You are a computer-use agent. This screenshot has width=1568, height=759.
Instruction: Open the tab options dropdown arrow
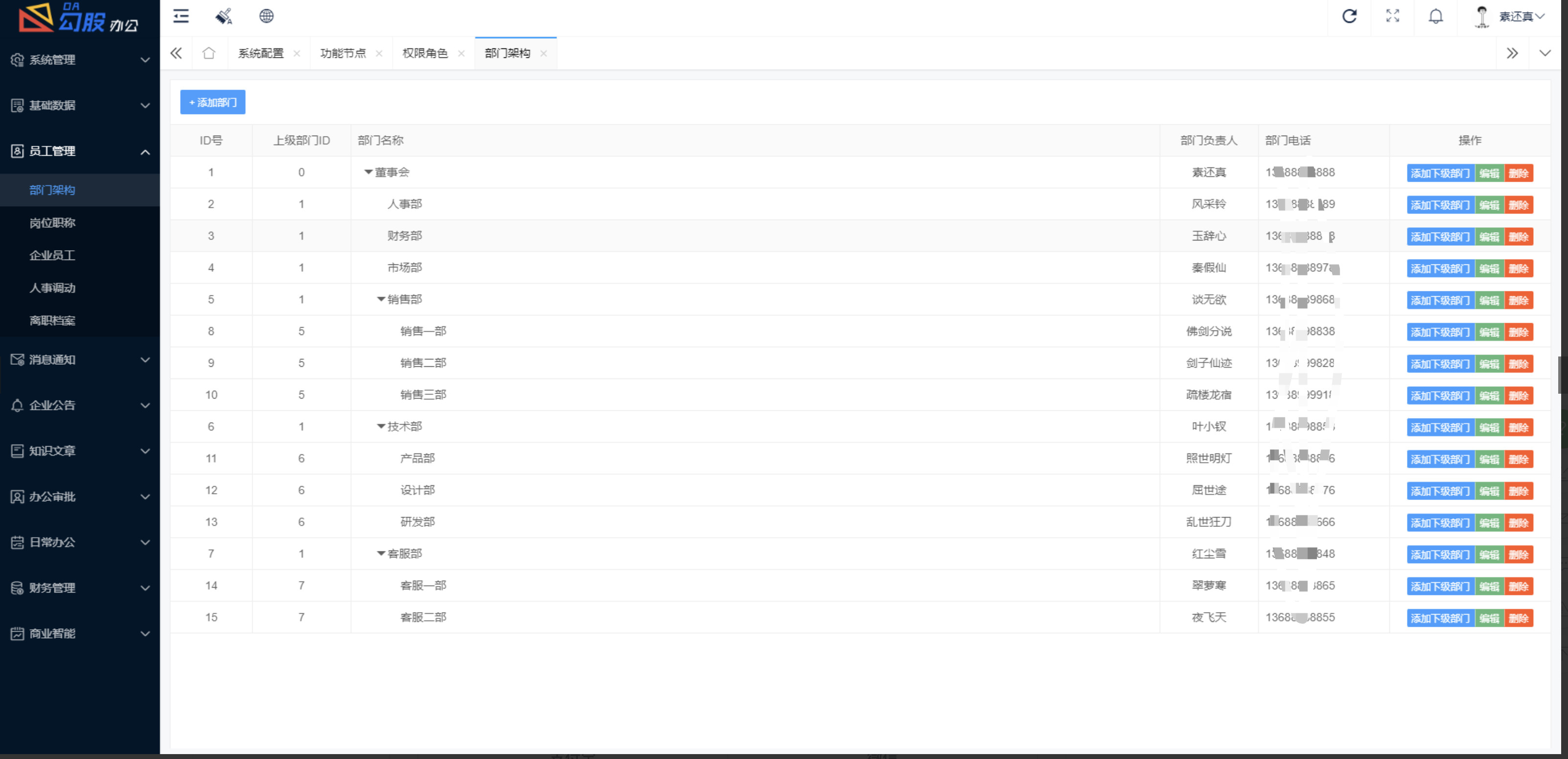(x=1545, y=53)
